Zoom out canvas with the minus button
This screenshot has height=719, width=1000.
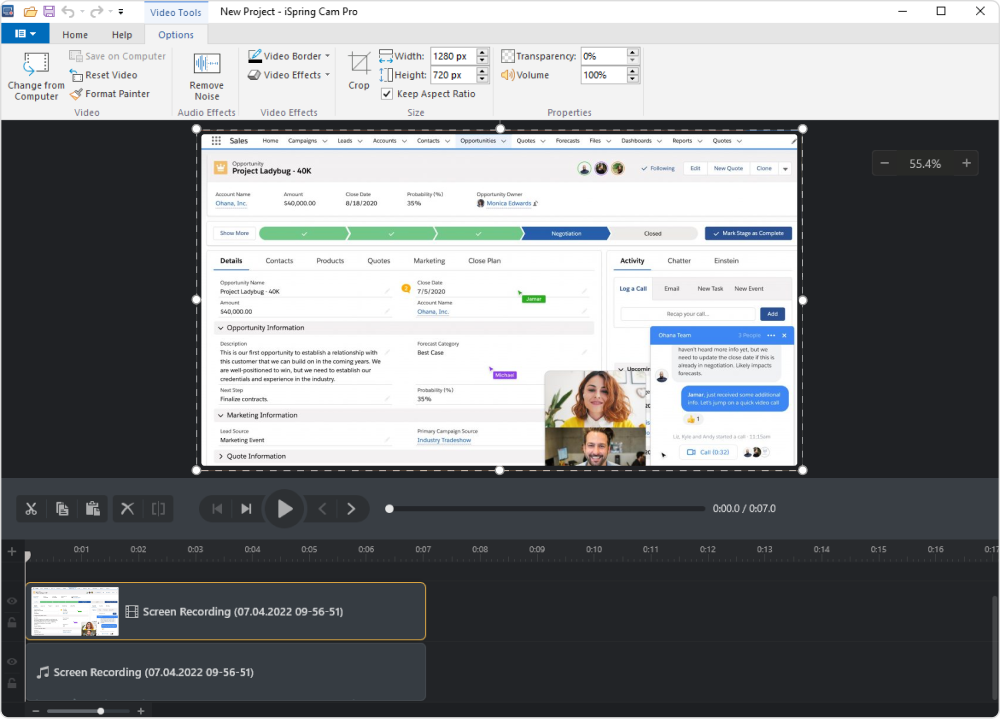(x=885, y=163)
